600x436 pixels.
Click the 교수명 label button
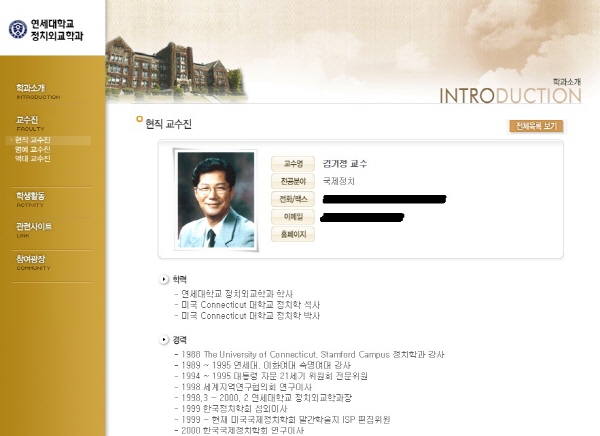pos(293,164)
